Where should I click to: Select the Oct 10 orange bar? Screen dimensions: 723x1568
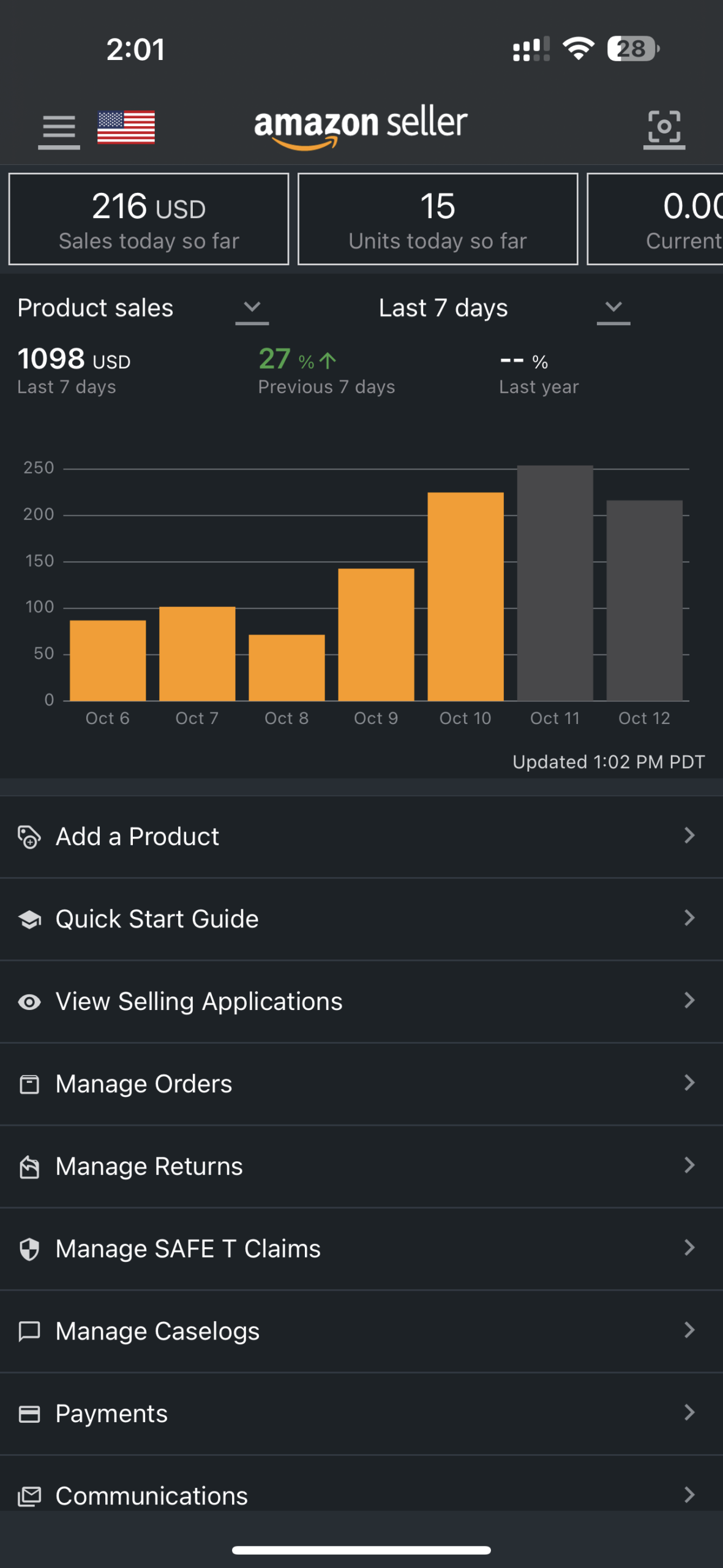pos(466,597)
